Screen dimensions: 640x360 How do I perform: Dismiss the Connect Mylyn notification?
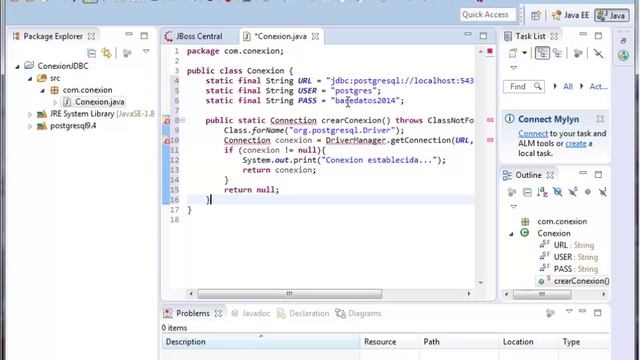pyautogui.click(x=600, y=119)
